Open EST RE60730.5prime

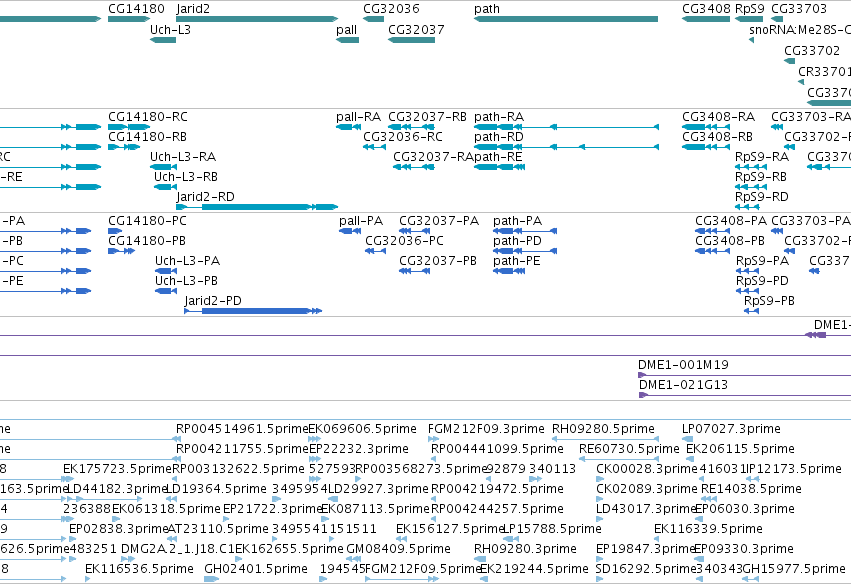tap(629, 449)
